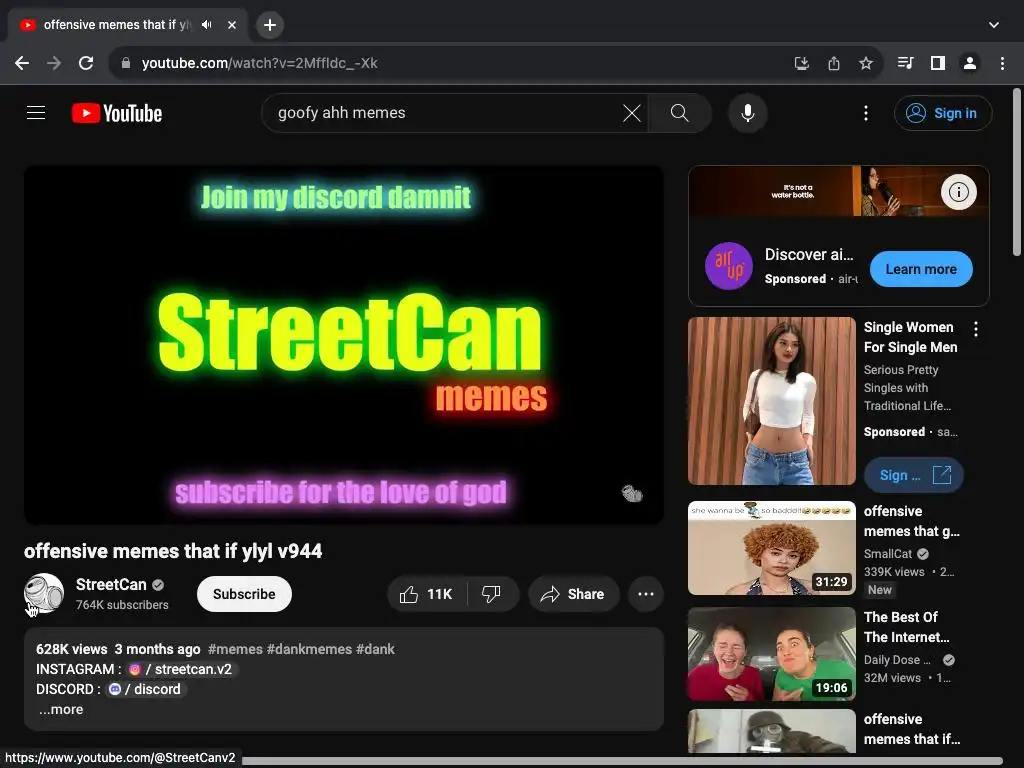Open more actions ellipsis beside Share

[x=646, y=594]
